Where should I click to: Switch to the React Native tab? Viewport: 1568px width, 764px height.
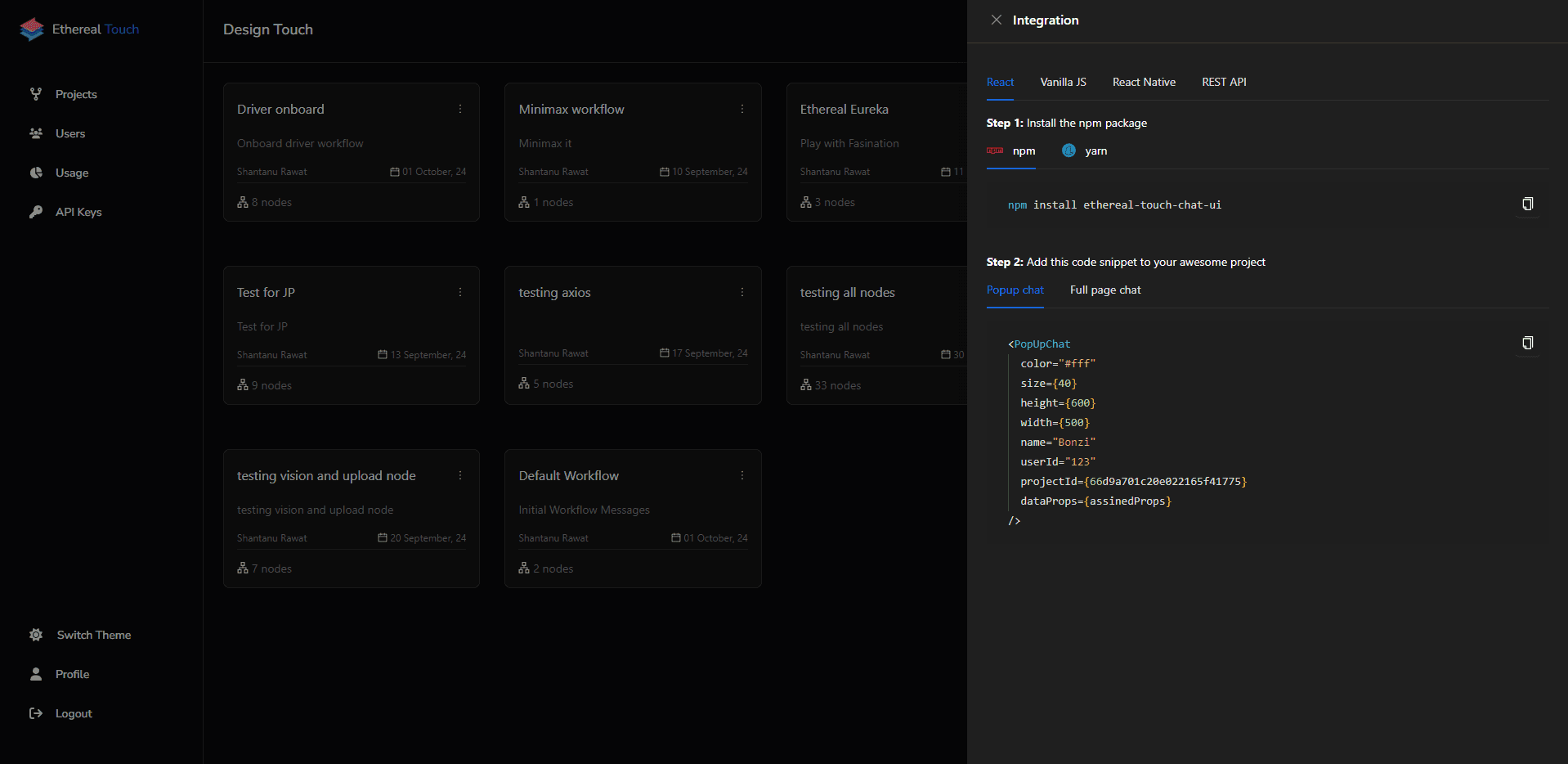pyautogui.click(x=1144, y=82)
